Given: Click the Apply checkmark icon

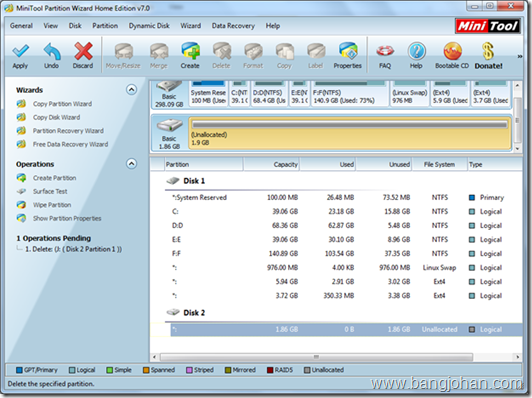Looking at the screenshot, I should 20,51.
